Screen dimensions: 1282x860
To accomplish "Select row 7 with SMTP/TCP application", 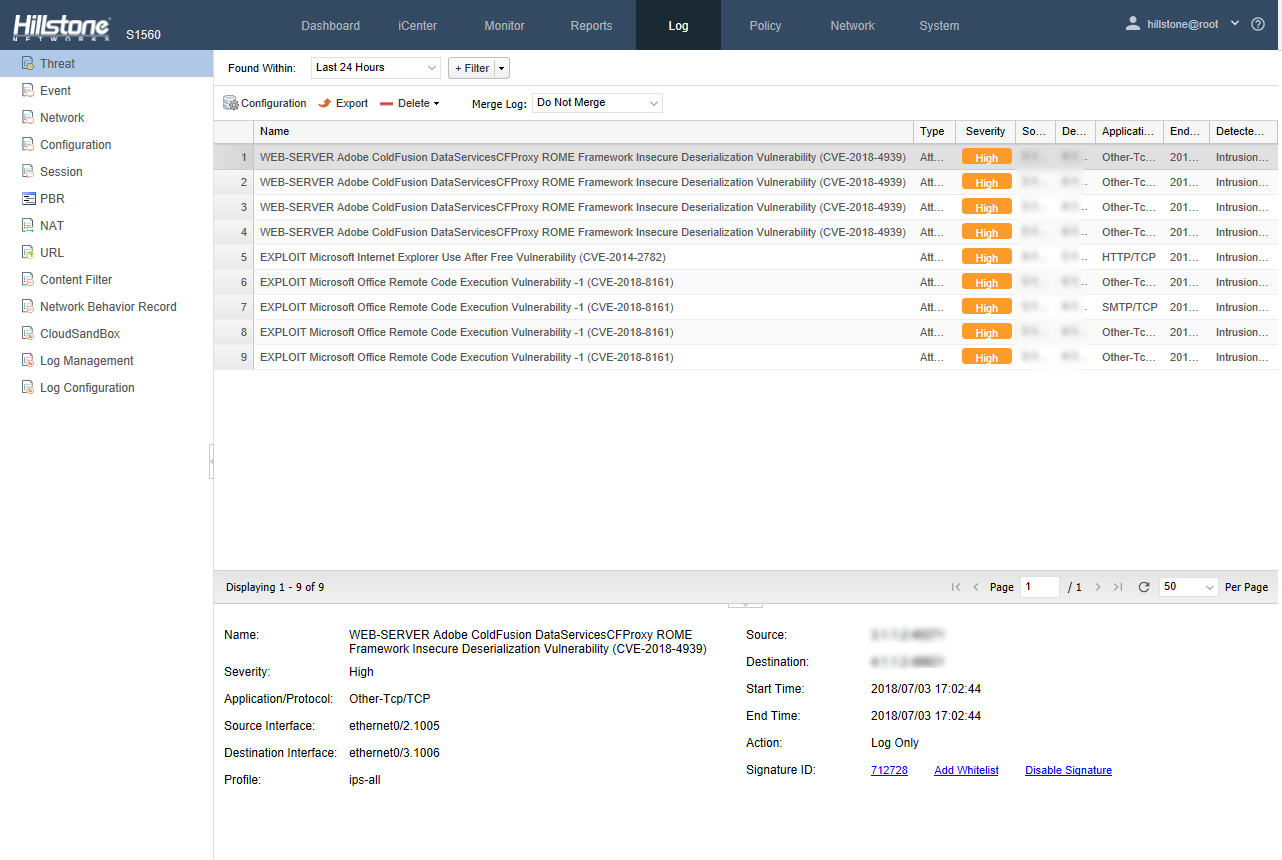I will point(745,307).
